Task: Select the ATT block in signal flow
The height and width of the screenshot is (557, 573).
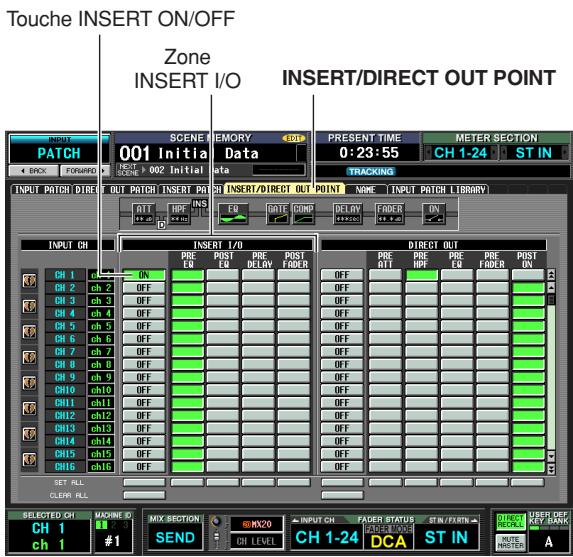Action: tap(144, 213)
